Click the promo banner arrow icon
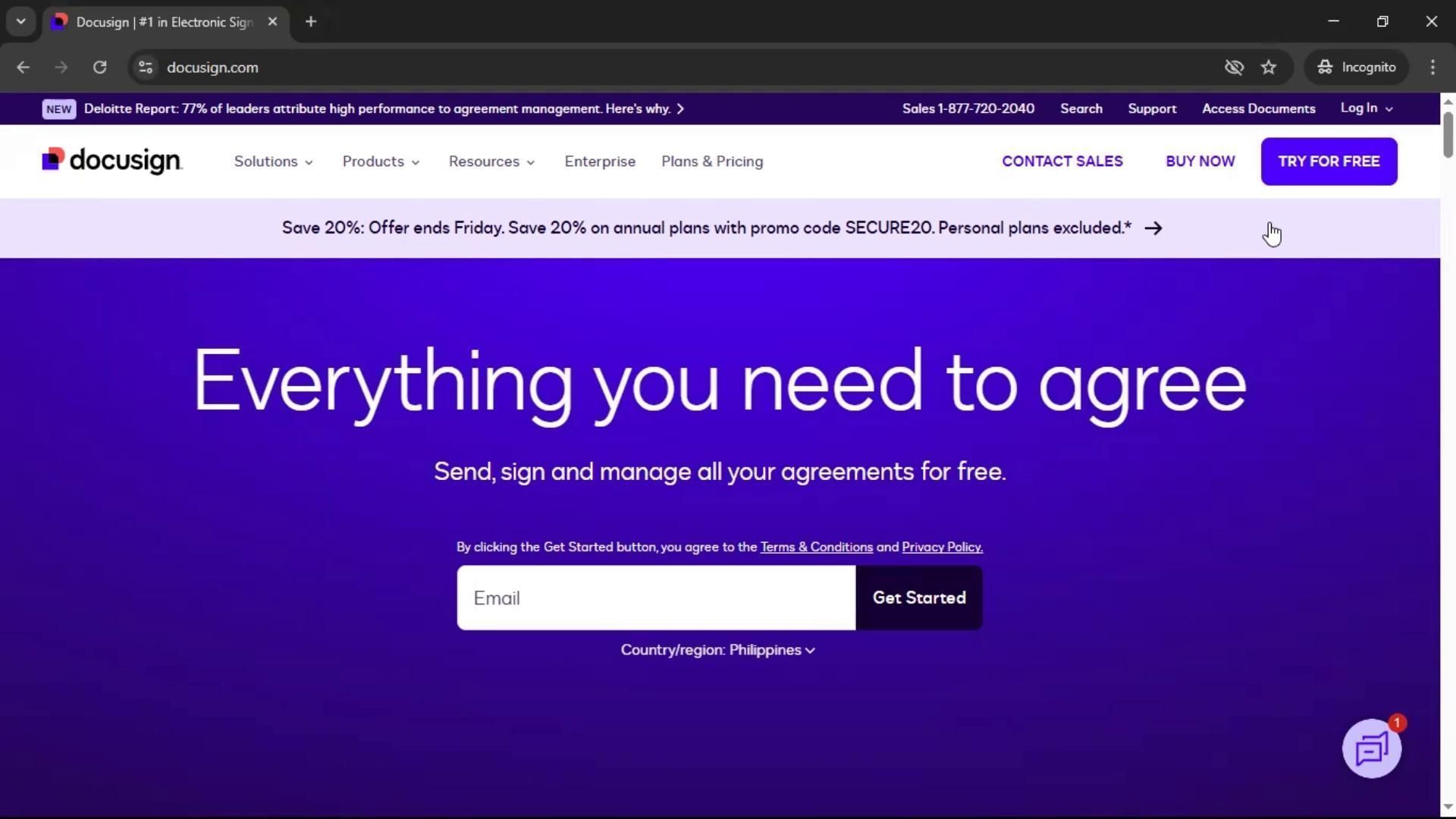This screenshot has height=819, width=1456. (x=1153, y=228)
